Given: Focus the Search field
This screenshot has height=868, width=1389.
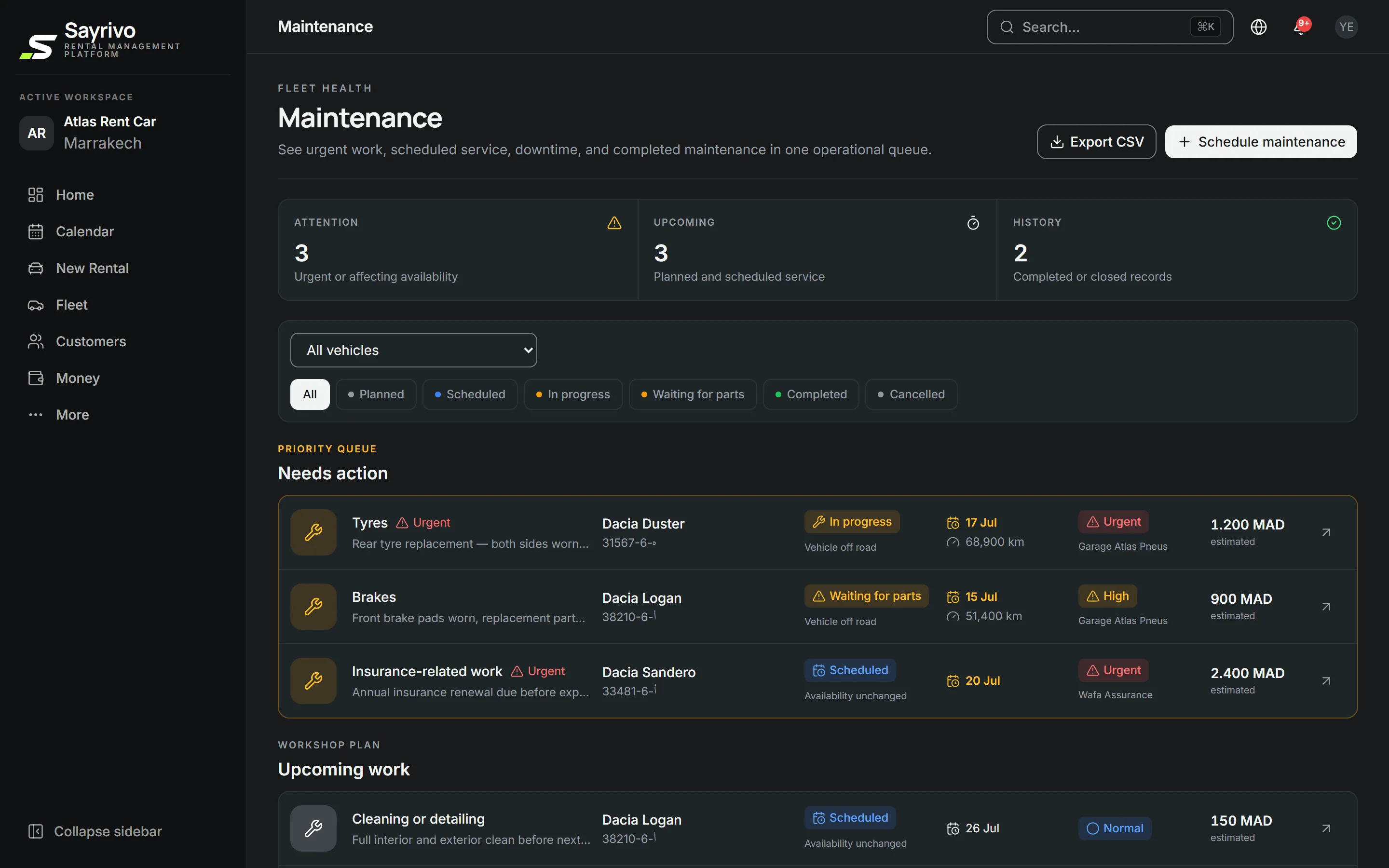Looking at the screenshot, I should click(1109, 27).
